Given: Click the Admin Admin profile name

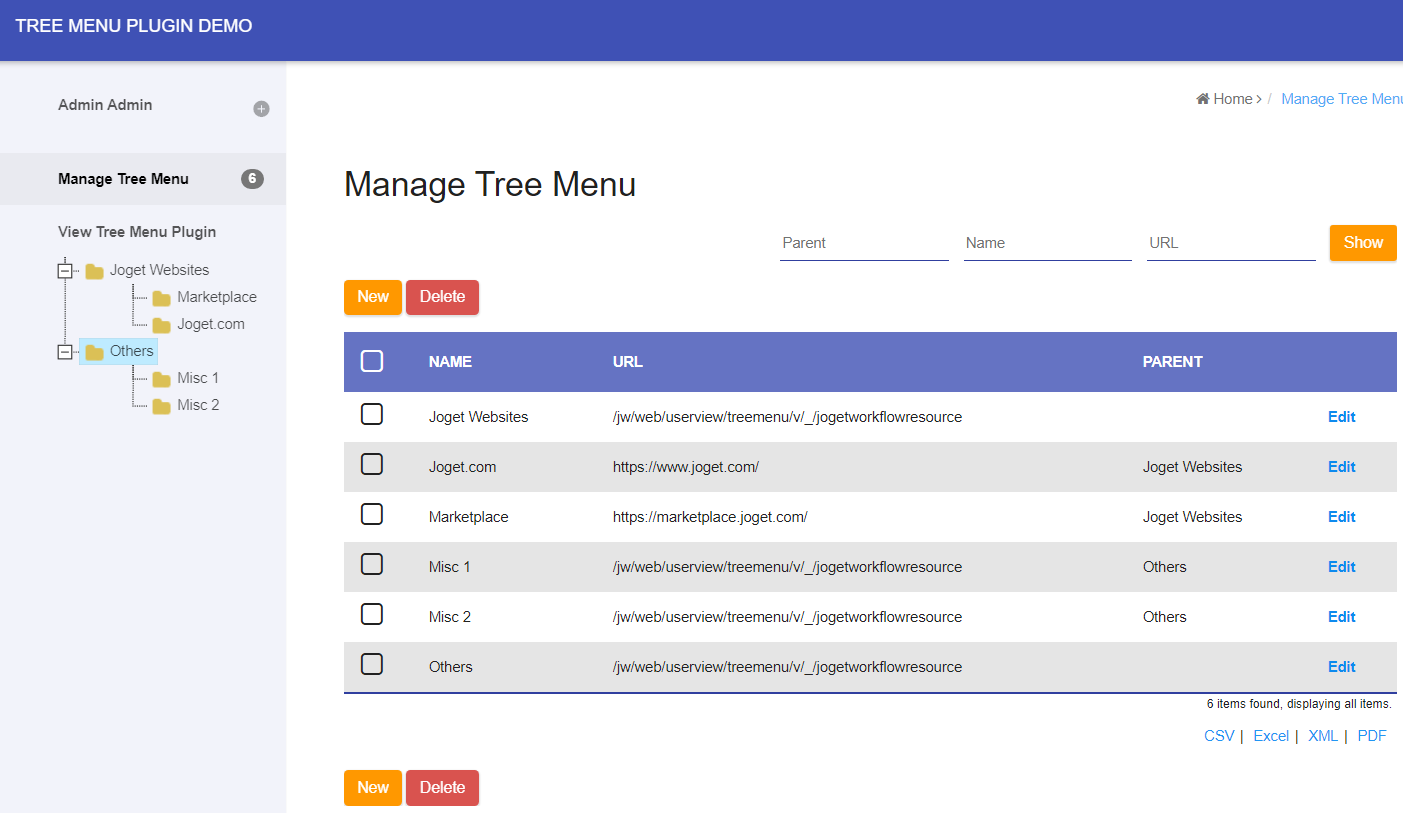Looking at the screenshot, I should click(105, 105).
